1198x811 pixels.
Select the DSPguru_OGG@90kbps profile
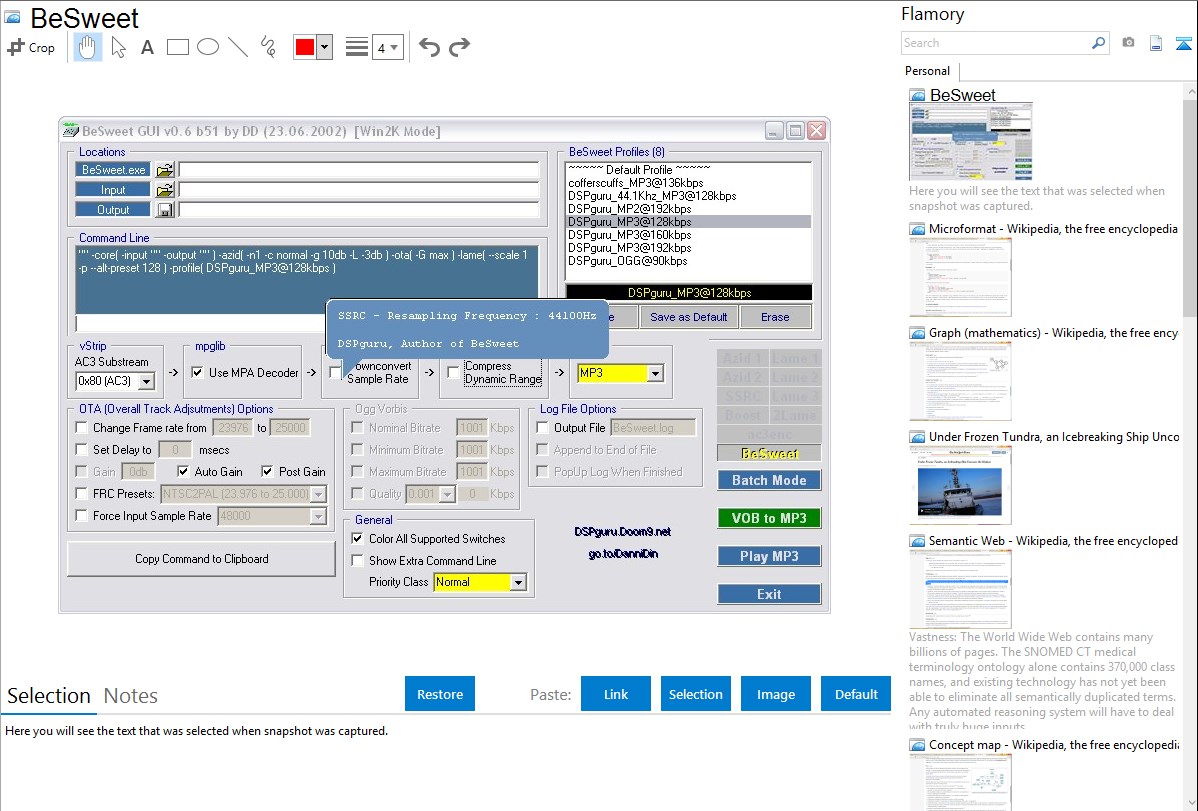click(627, 261)
